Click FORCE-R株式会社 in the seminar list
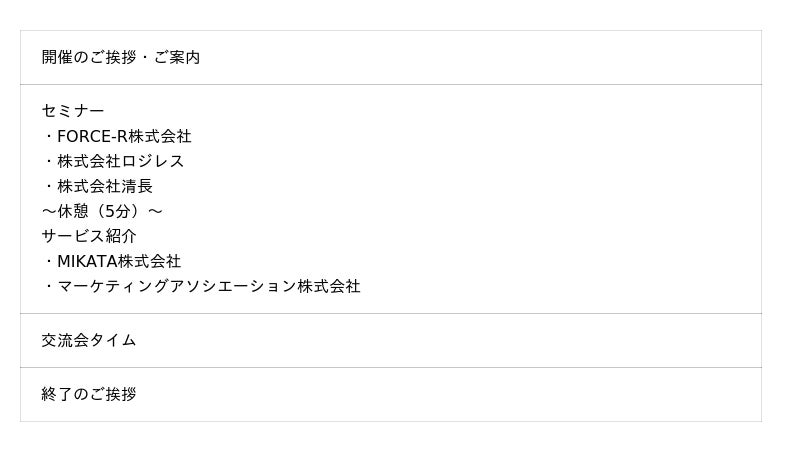The image size is (800, 452). (124, 136)
